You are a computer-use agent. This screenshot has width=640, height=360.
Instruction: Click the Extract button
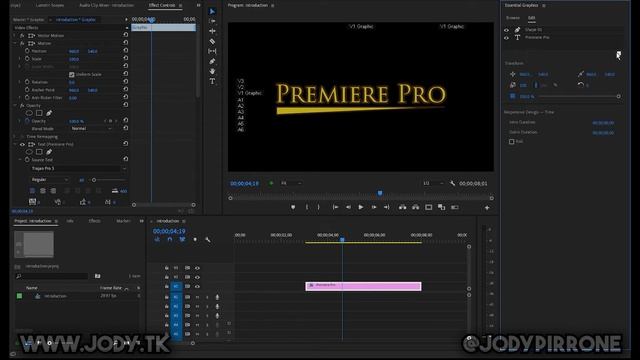pos(416,207)
